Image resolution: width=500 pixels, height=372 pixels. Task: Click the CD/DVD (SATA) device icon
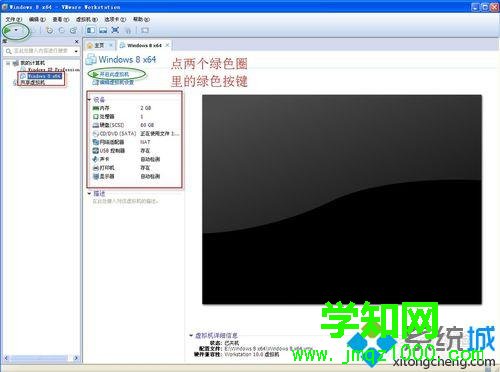[96, 134]
